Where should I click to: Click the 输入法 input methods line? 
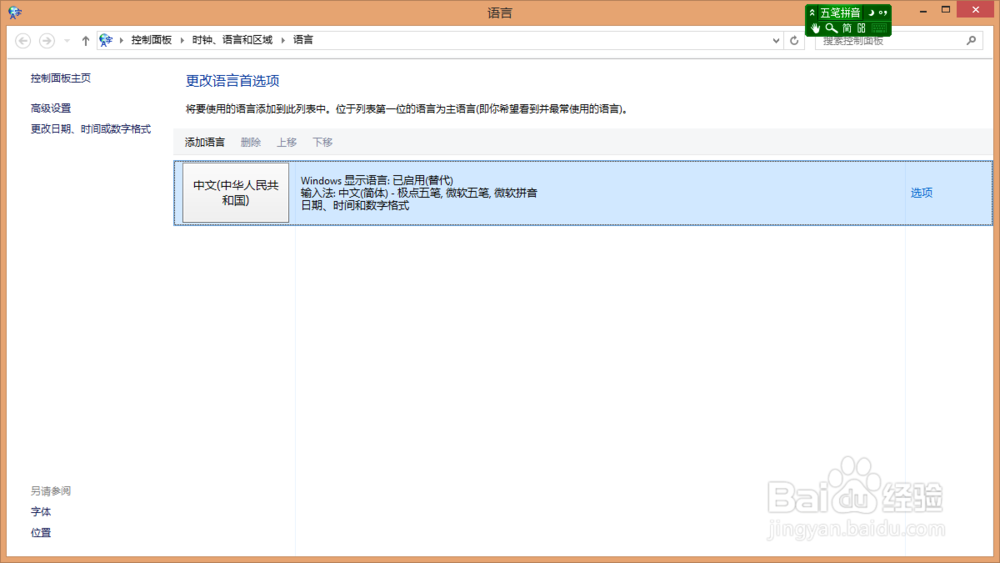click(x=419, y=193)
